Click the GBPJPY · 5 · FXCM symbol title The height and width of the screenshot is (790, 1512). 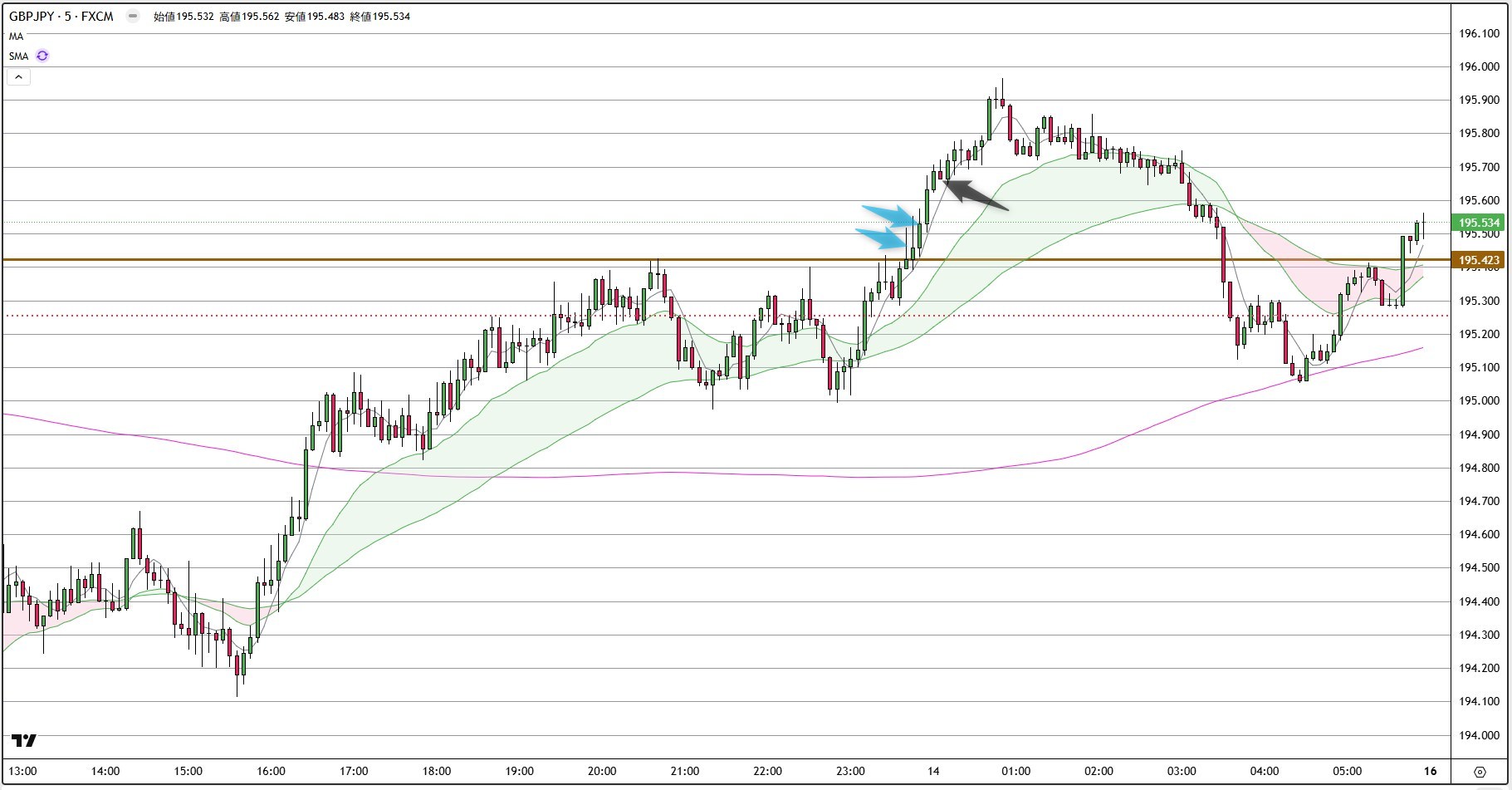(x=61, y=16)
